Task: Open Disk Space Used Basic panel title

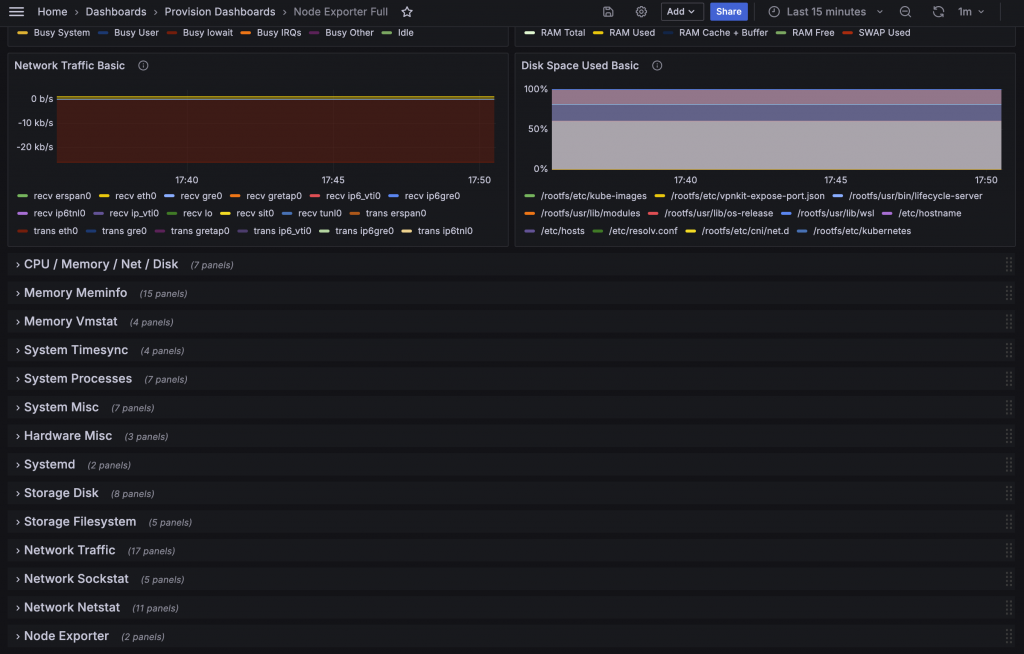Action: coord(580,65)
